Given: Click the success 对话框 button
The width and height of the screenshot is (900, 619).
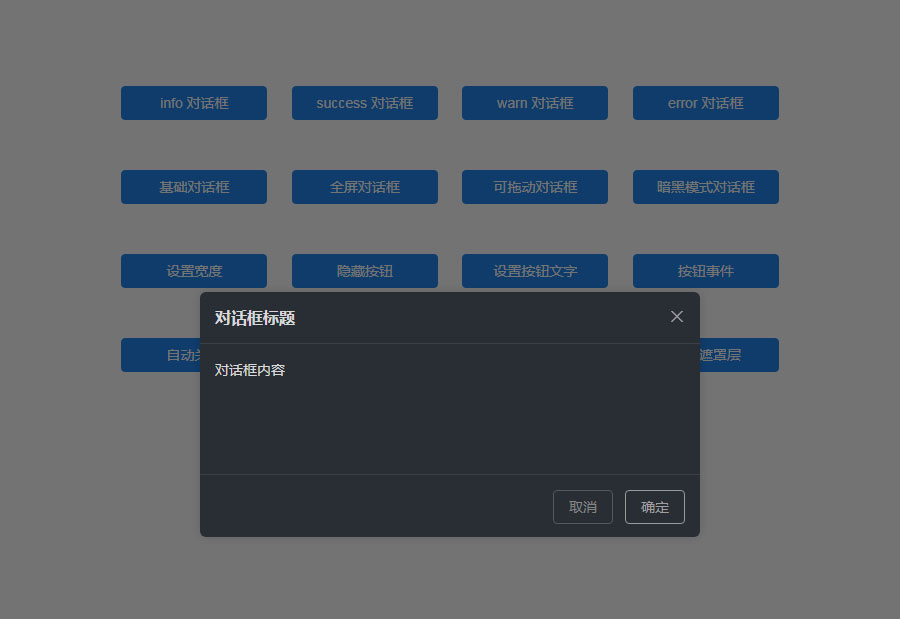Looking at the screenshot, I should 365,103.
